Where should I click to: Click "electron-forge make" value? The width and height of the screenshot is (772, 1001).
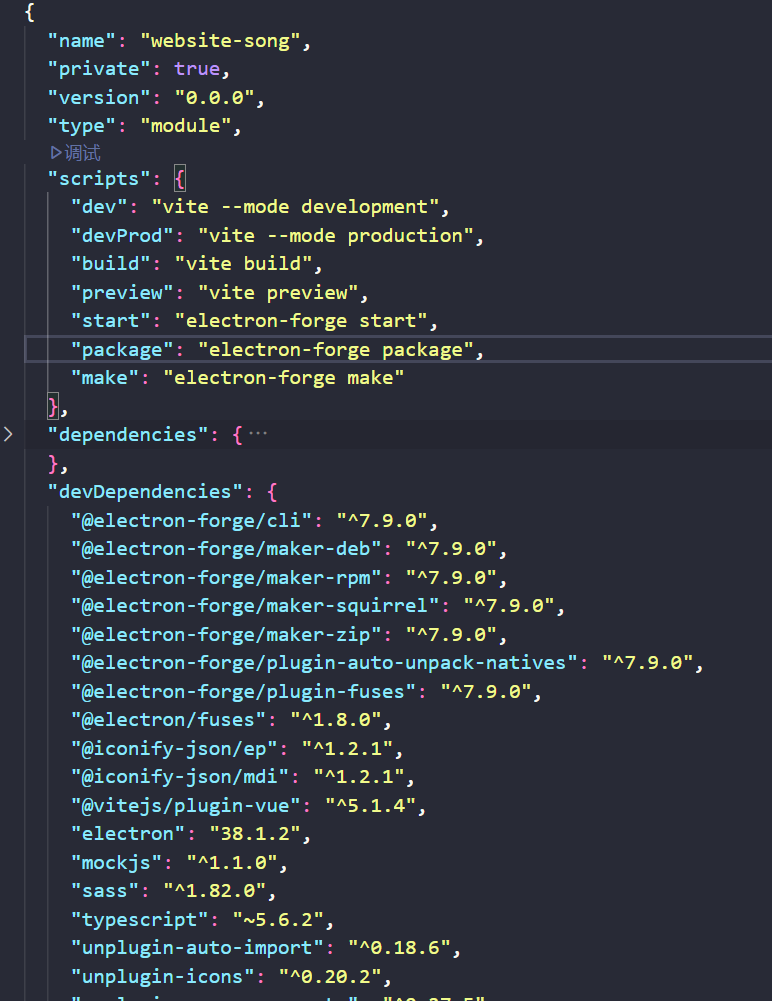[x=284, y=378]
